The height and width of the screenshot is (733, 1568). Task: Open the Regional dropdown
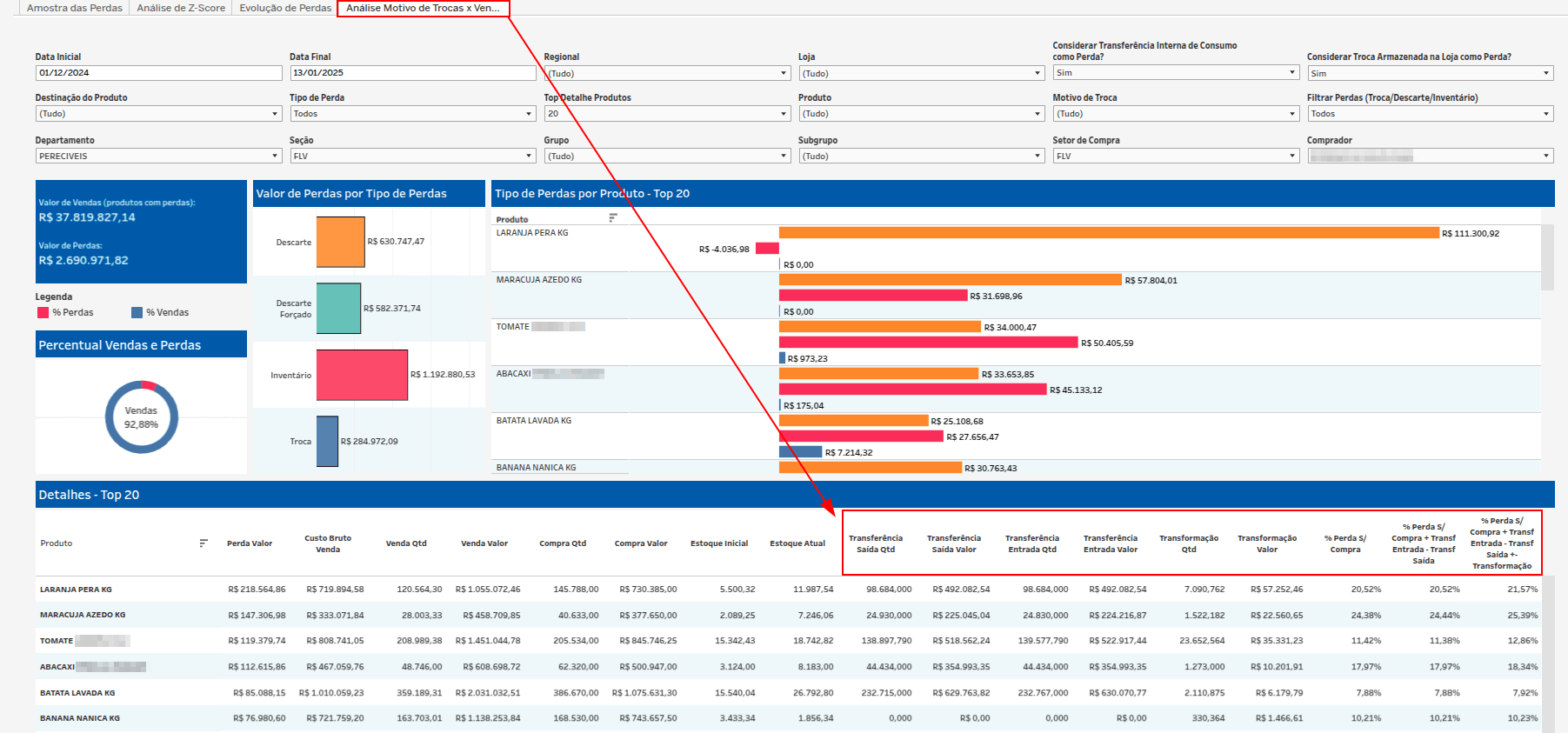coord(667,73)
